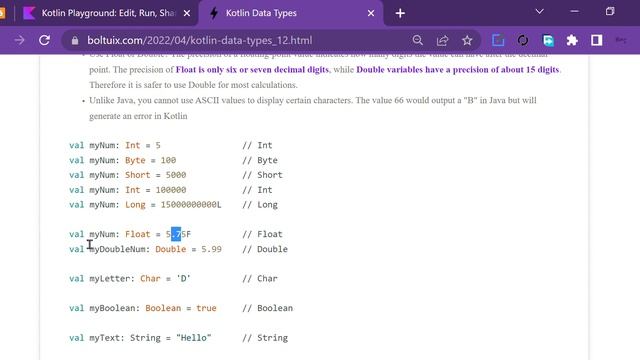Click the highlighted 5.75F float value
The image size is (640, 360).
pos(178,234)
